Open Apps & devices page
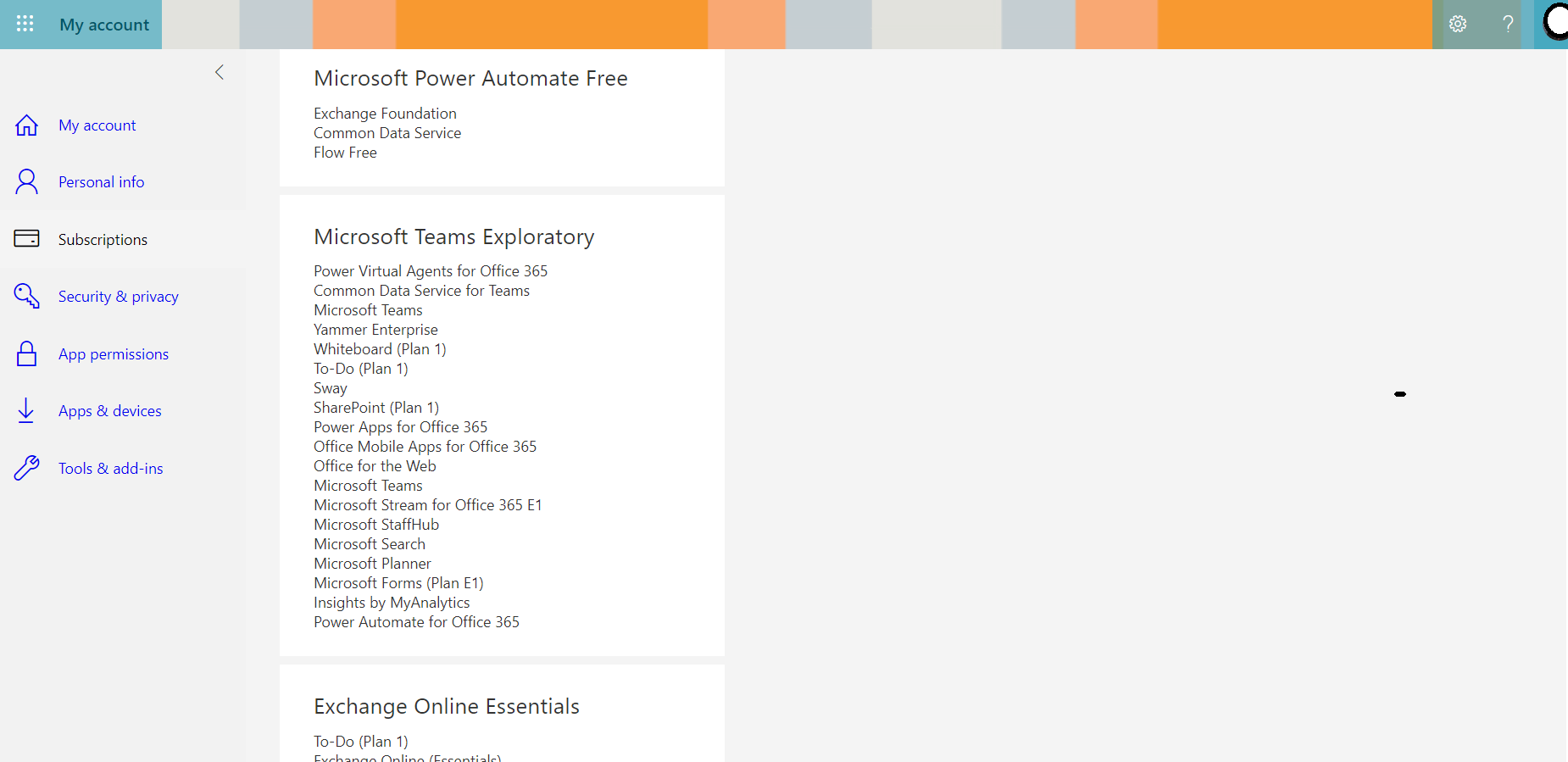 pyautogui.click(x=110, y=411)
